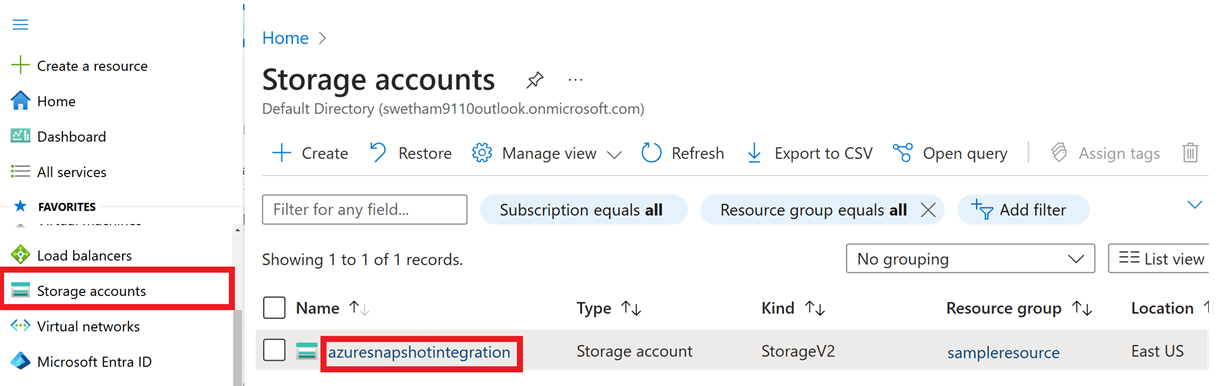Open Load balancers in favorites

coord(84,255)
